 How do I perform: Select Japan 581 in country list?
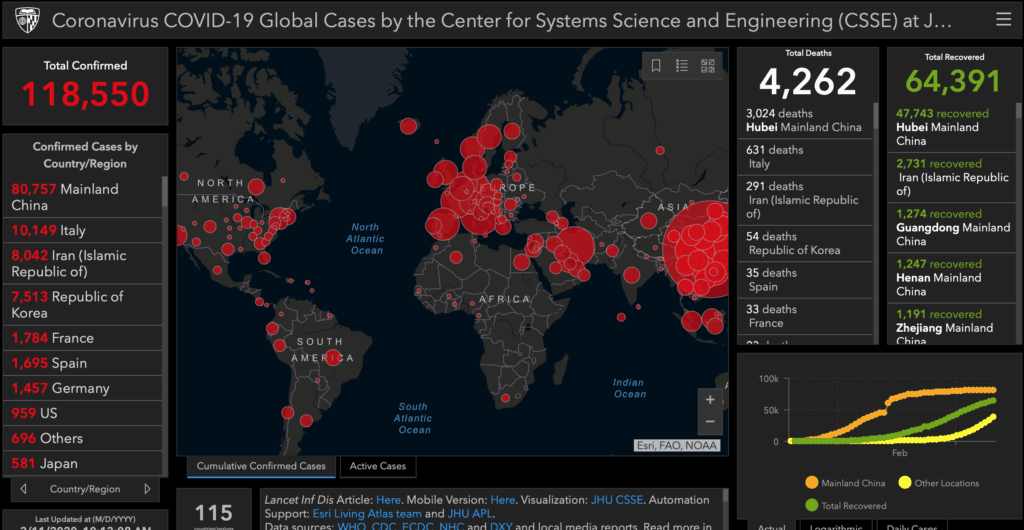coord(82,463)
